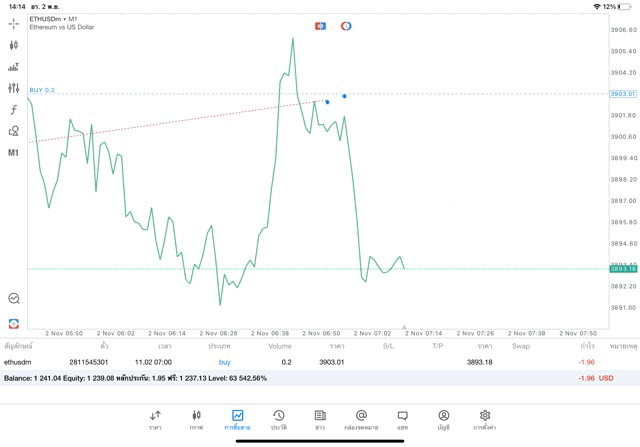
Task: Switch to the Chart (กราฟ) tab
Action: pos(196,419)
